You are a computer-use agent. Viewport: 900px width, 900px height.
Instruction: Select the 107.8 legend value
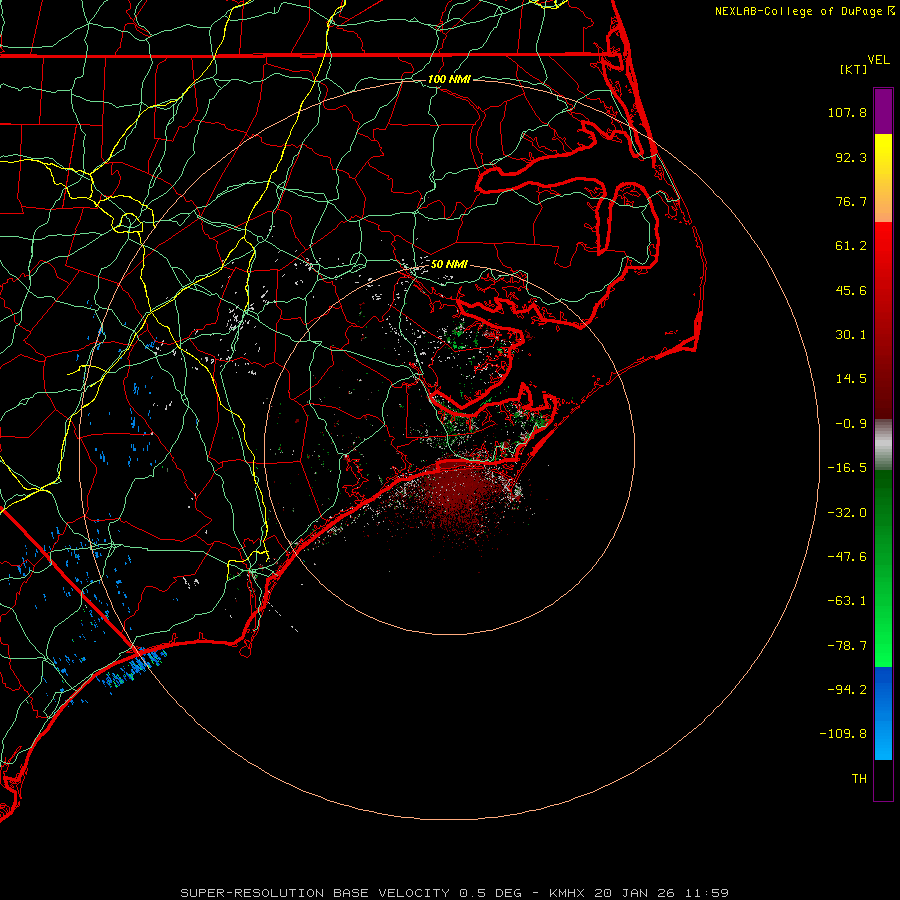coord(847,112)
